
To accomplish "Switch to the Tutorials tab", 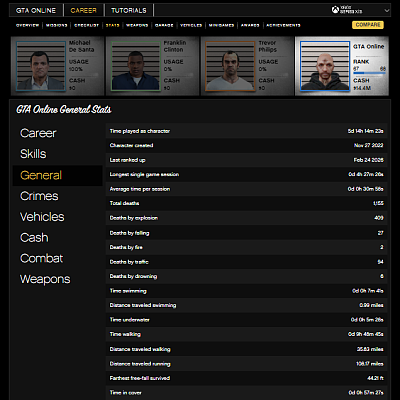I will [129, 10].
